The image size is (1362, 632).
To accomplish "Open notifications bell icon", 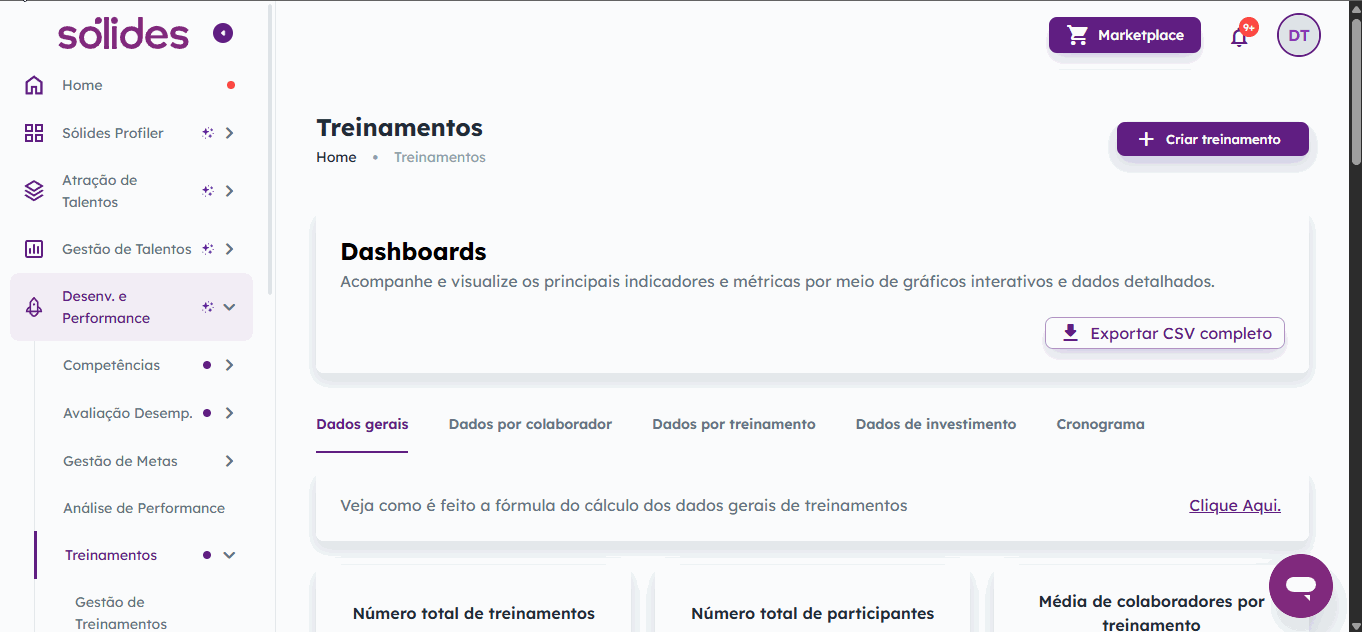I will tap(1239, 38).
